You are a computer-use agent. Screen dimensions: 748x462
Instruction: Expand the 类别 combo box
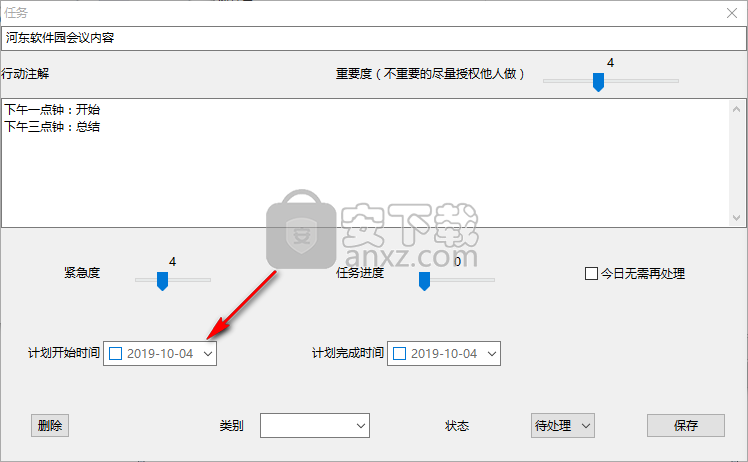(x=315, y=425)
